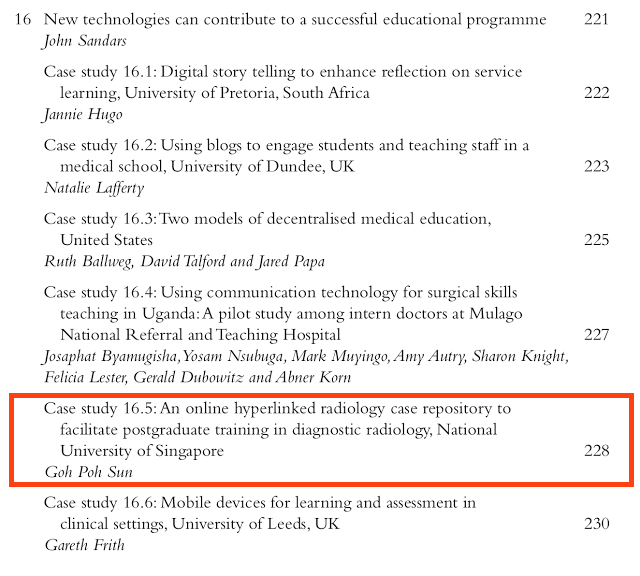
Task: Click page number 228
Action: coord(596,451)
